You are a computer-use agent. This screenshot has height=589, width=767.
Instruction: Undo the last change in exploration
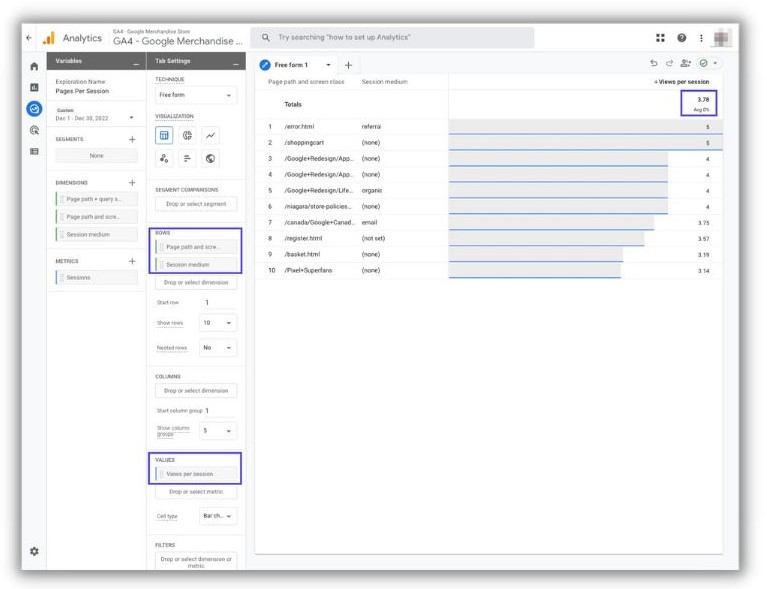tap(654, 63)
